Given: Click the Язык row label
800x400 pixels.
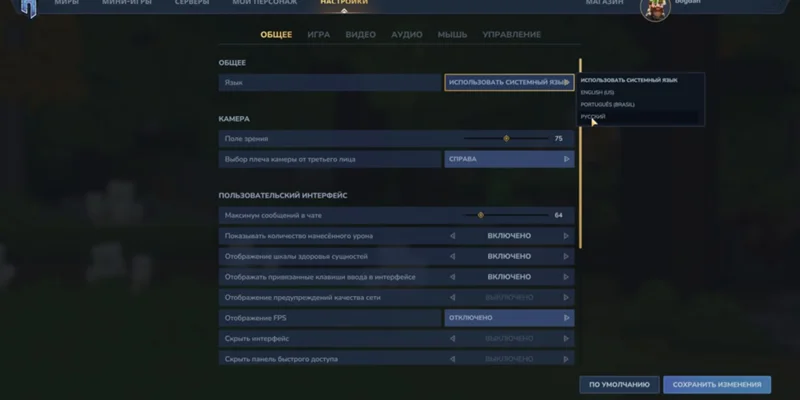Looking at the screenshot, I should pyautogui.click(x=234, y=82).
